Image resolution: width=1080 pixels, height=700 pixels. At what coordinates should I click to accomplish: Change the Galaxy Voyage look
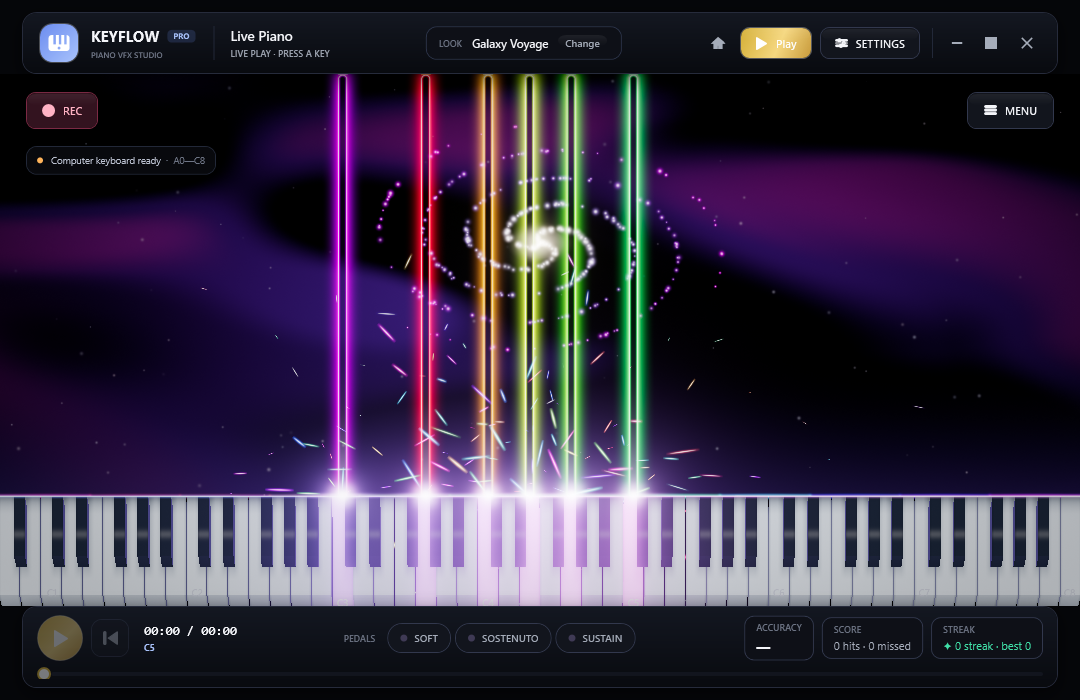pos(582,43)
